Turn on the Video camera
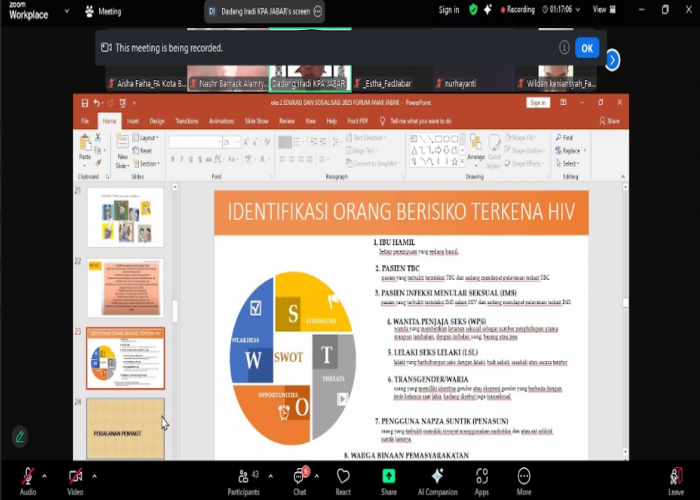Viewport: 700px width, 500px height. point(75,477)
